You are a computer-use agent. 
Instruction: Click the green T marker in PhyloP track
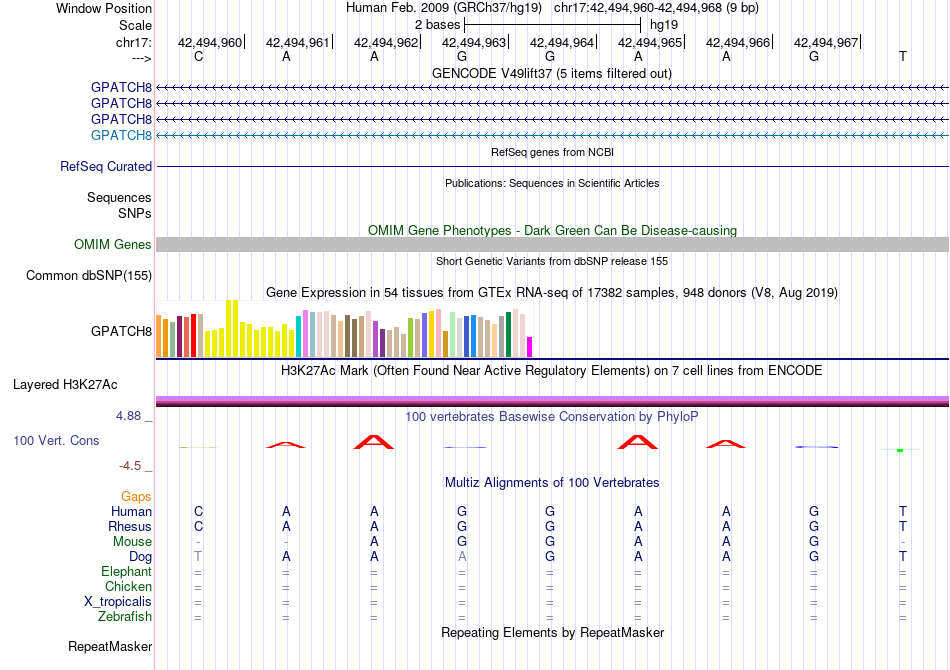[900, 450]
